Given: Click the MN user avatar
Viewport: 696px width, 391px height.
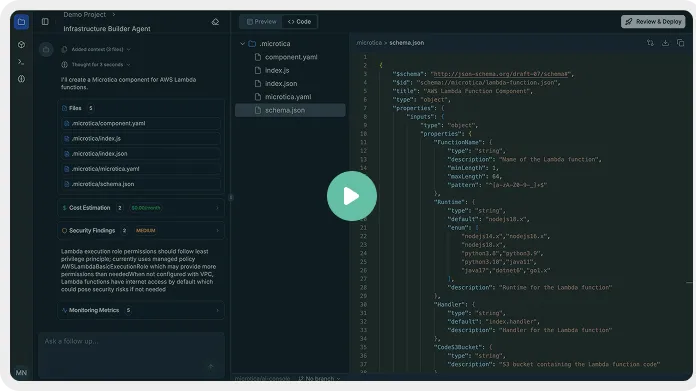Looking at the screenshot, I should (x=21, y=373).
